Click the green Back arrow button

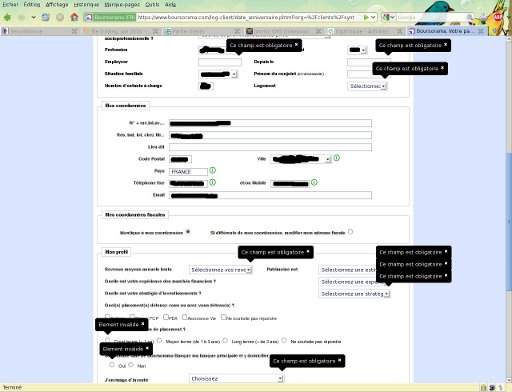pyautogui.click(x=7, y=17)
